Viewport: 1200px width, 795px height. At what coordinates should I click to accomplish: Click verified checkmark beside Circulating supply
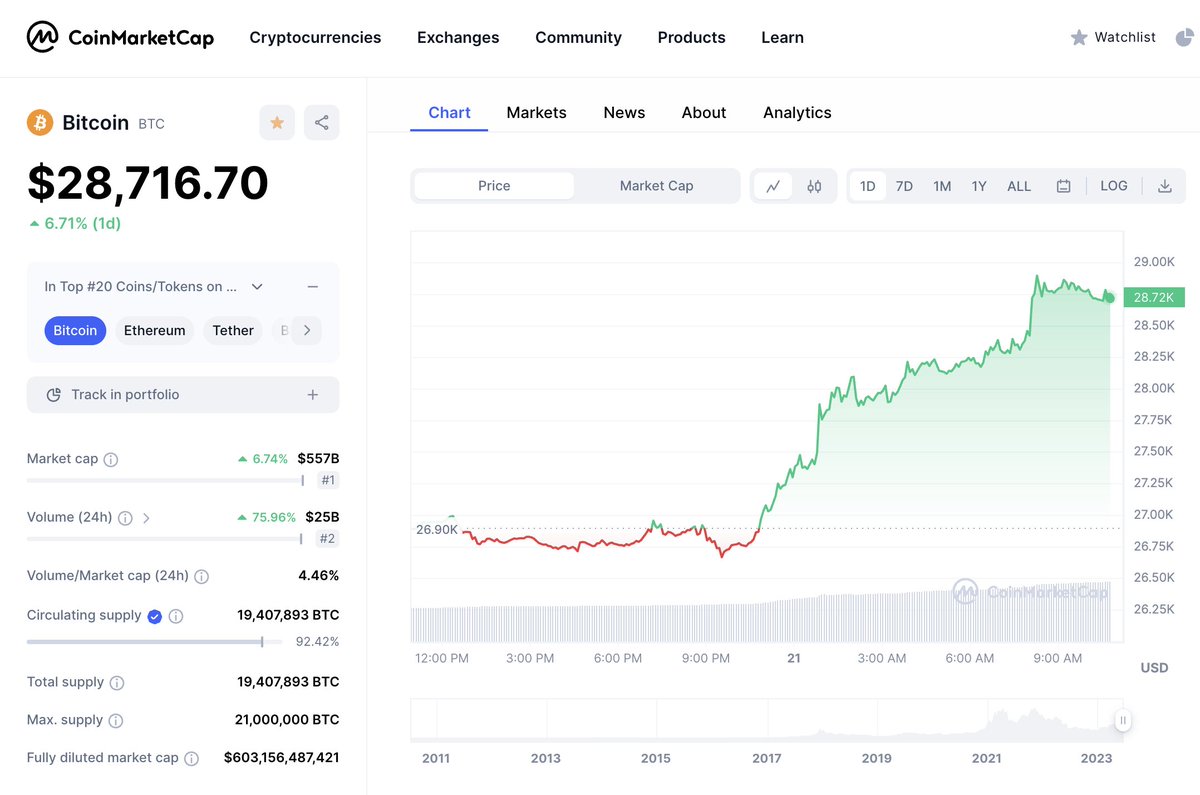(154, 617)
